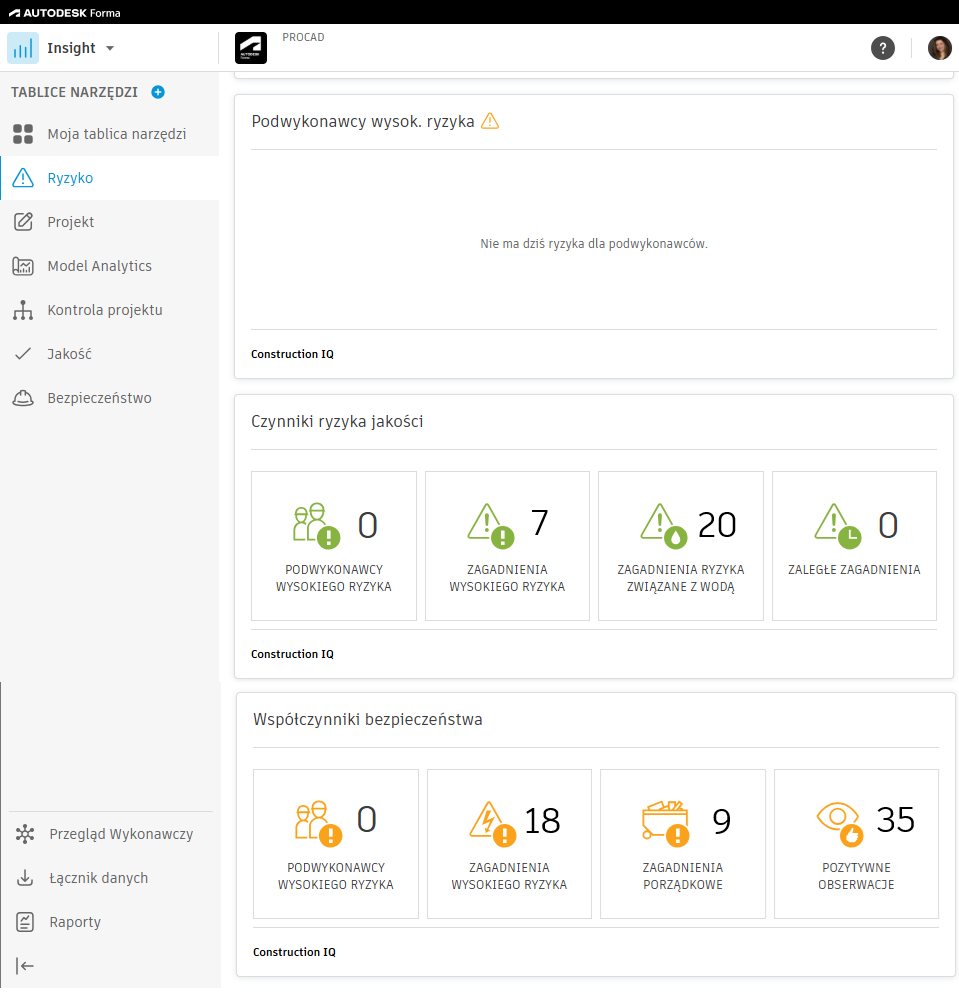The width and height of the screenshot is (959, 1000).
Task: Click the Bezpieczeństwo hard hat icon
Action: tap(23, 398)
